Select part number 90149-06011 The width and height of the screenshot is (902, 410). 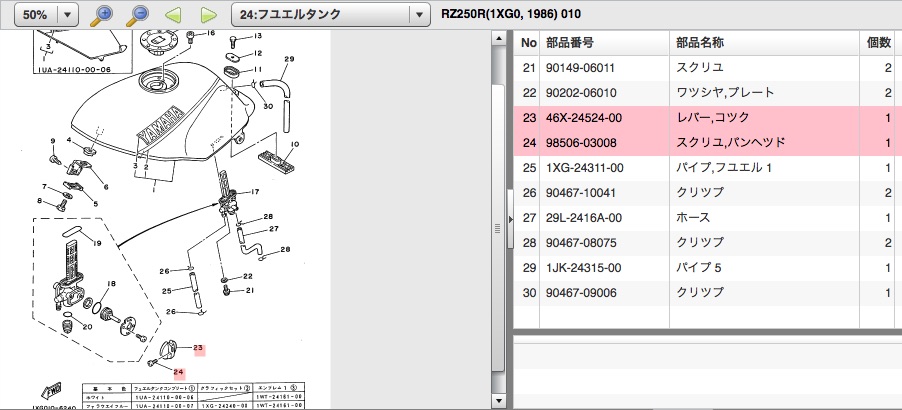(x=580, y=68)
